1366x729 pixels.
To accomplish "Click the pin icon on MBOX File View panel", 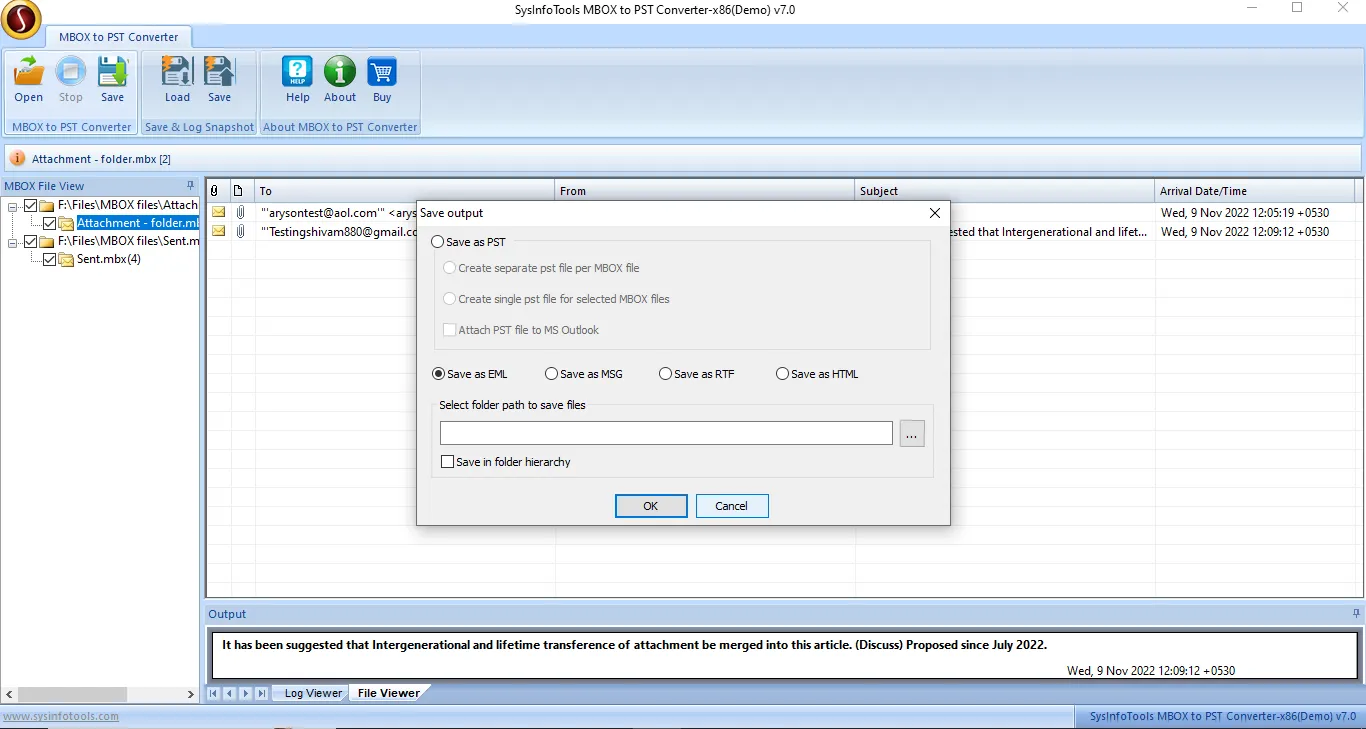I will (x=191, y=186).
